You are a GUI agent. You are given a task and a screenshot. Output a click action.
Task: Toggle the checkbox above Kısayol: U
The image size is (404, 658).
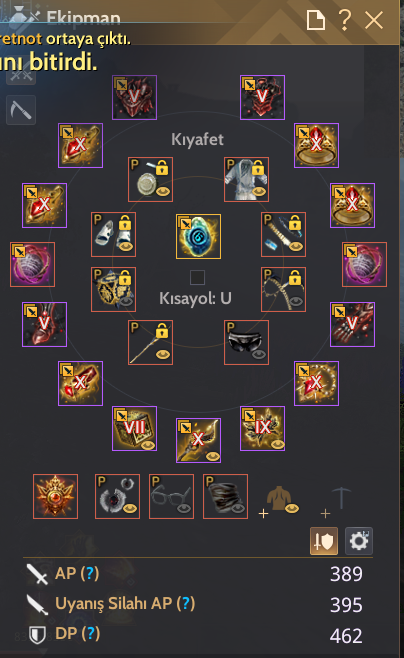pyautogui.click(x=197, y=277)
